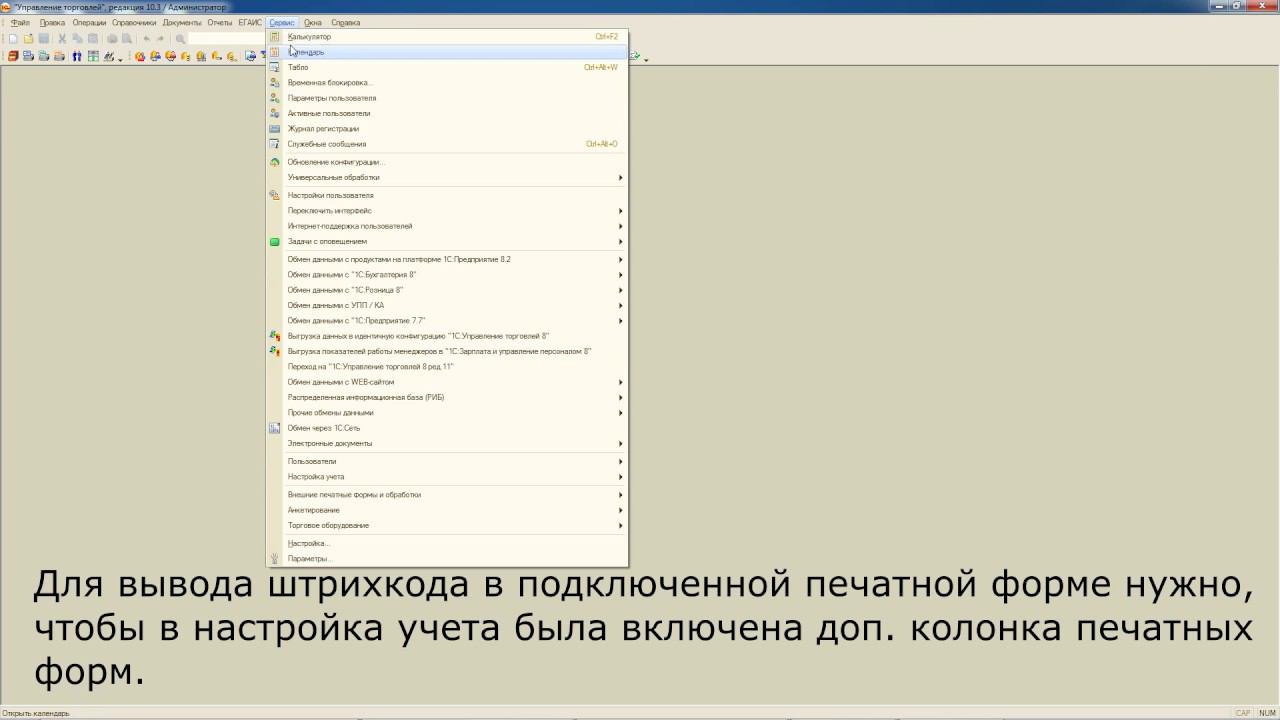The width and height of the screenshot is (1280, 720).
Task: Open the ЕГАИС menu
Action: (x=250, y=22)
